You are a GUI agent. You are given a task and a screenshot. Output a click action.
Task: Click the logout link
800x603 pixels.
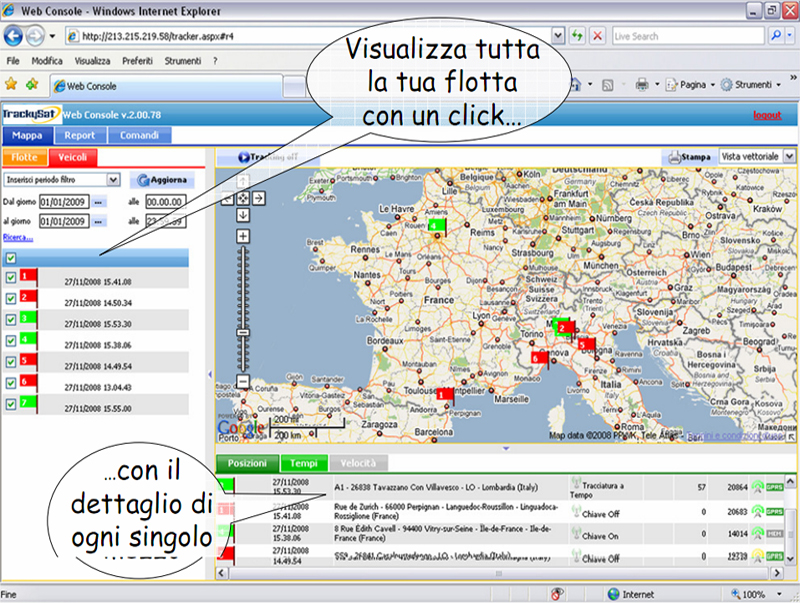[x=767, y=115]
